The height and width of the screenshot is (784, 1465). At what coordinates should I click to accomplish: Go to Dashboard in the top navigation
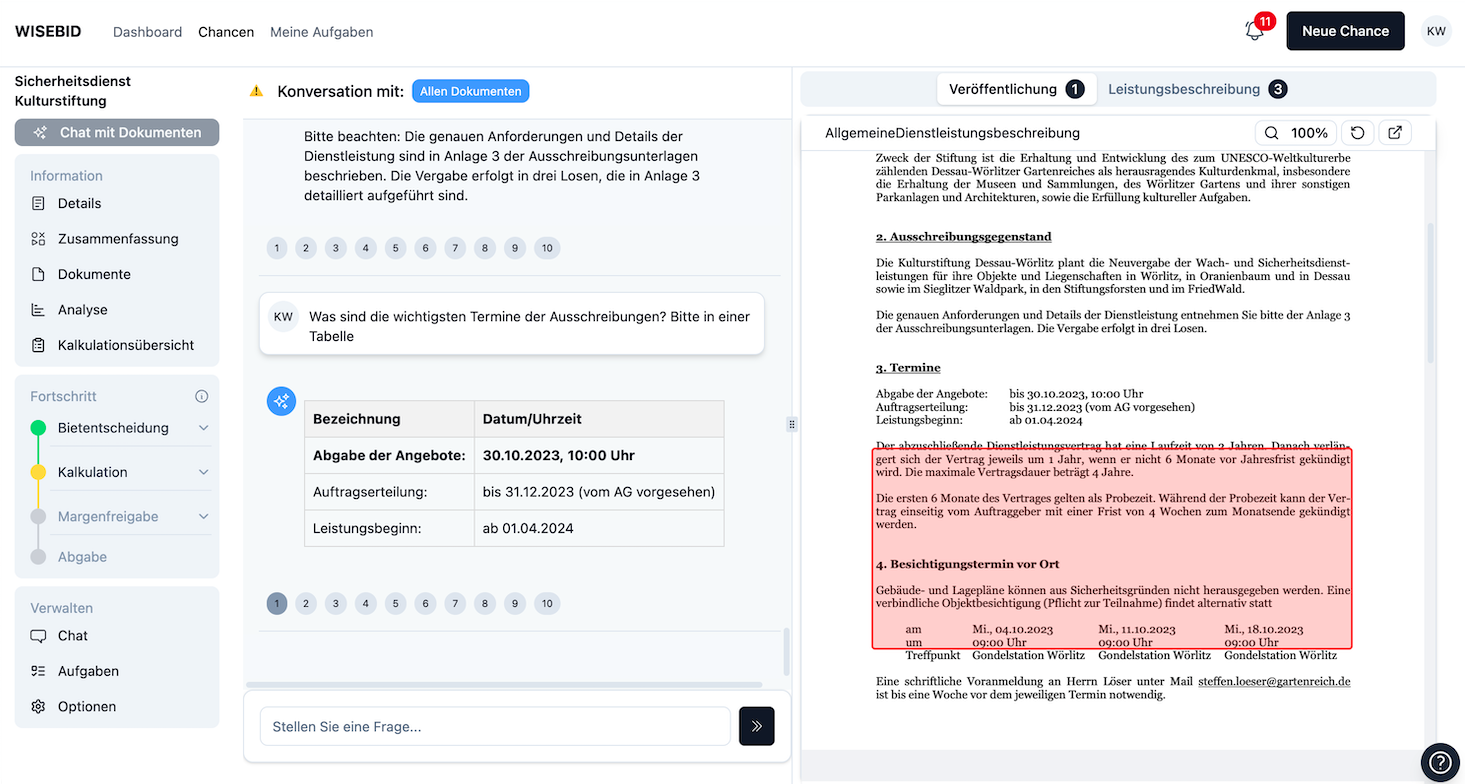147,32
